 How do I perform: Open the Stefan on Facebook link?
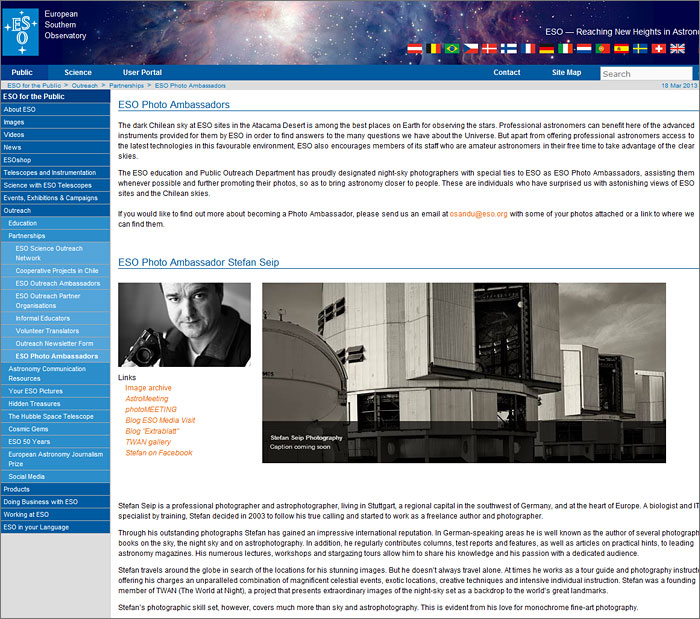159,453
